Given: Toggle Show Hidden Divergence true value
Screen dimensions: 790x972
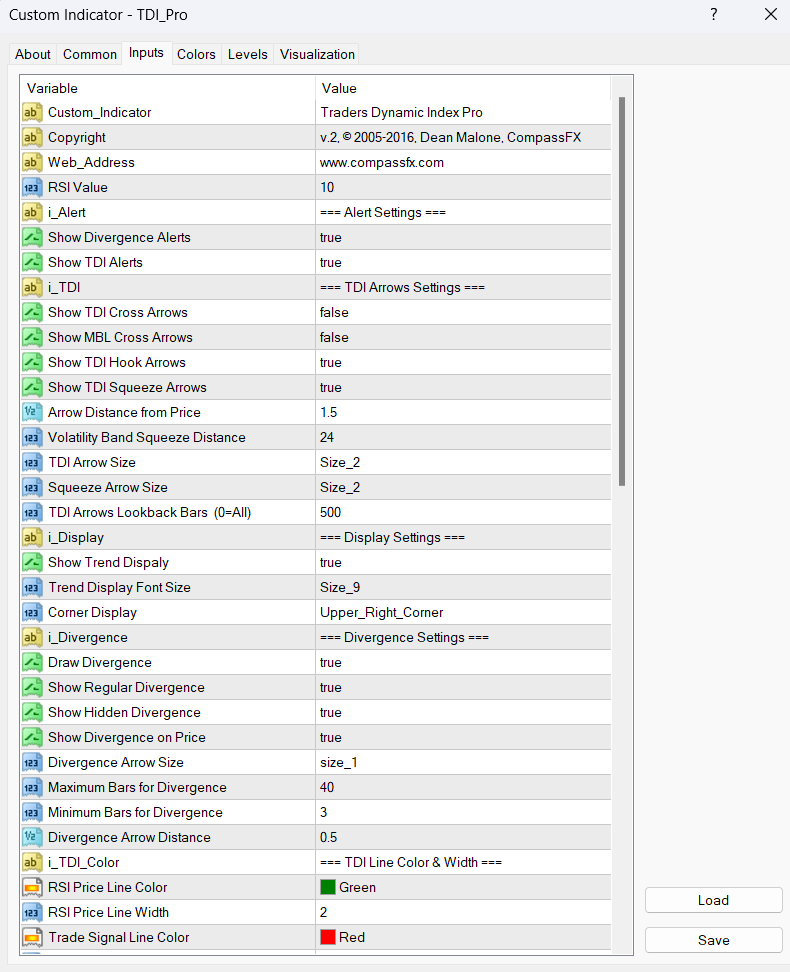Looking at the screenshot, I should click(331, 712).
